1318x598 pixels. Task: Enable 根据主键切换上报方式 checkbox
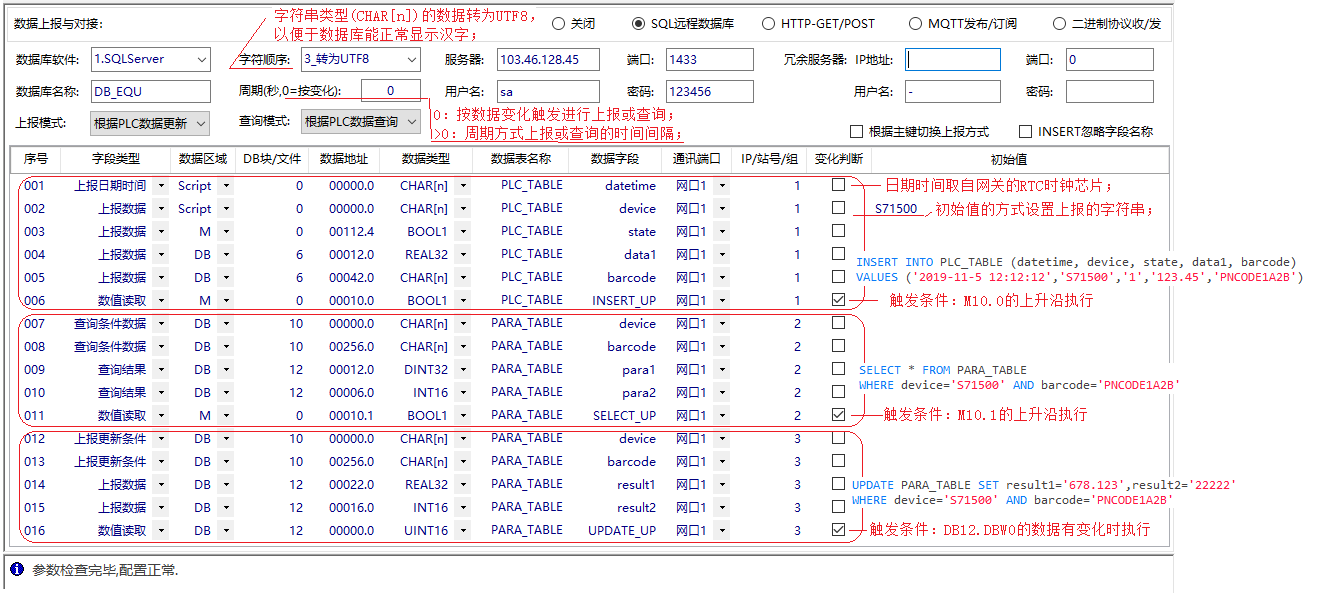coord(856,132)
